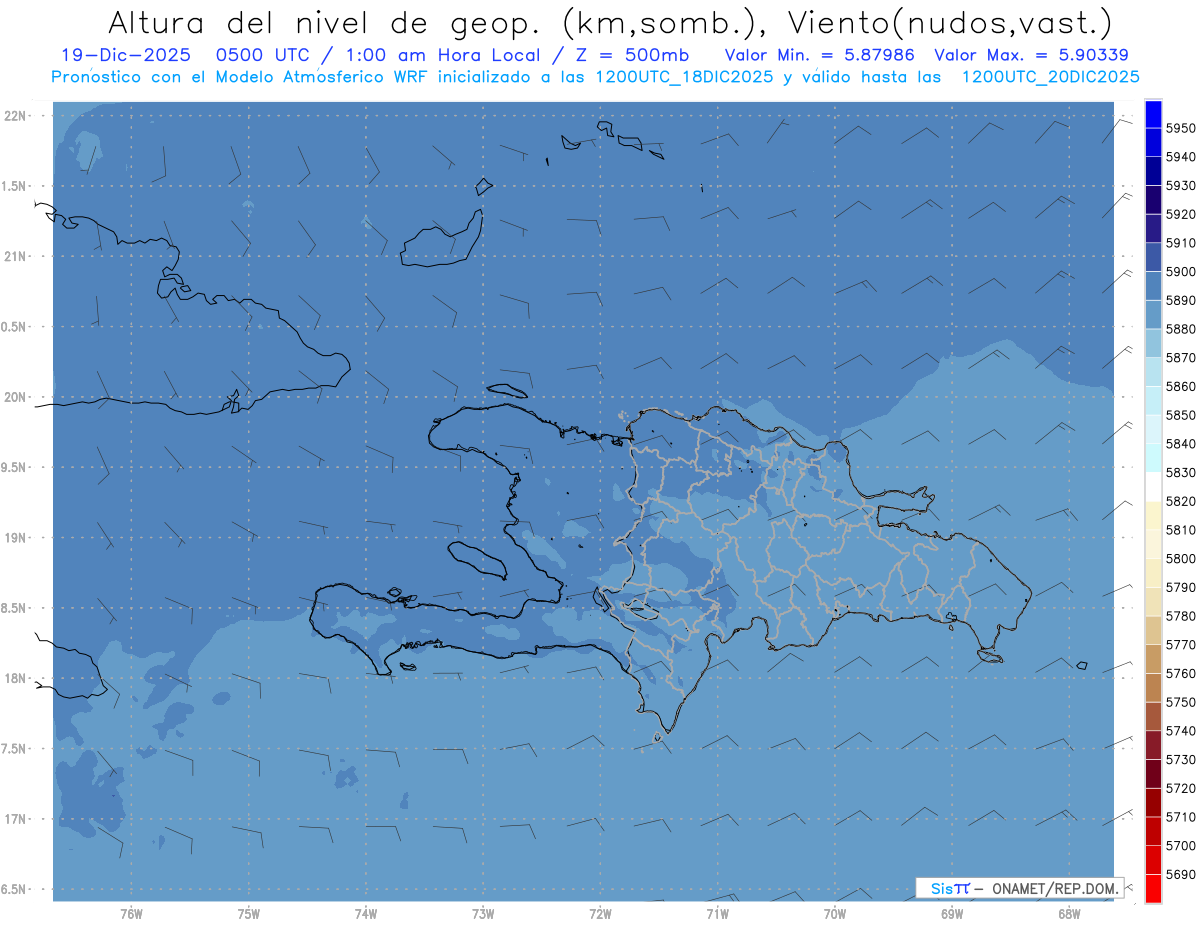Select the color band between 5900 and 5890

click(1152, 286)
